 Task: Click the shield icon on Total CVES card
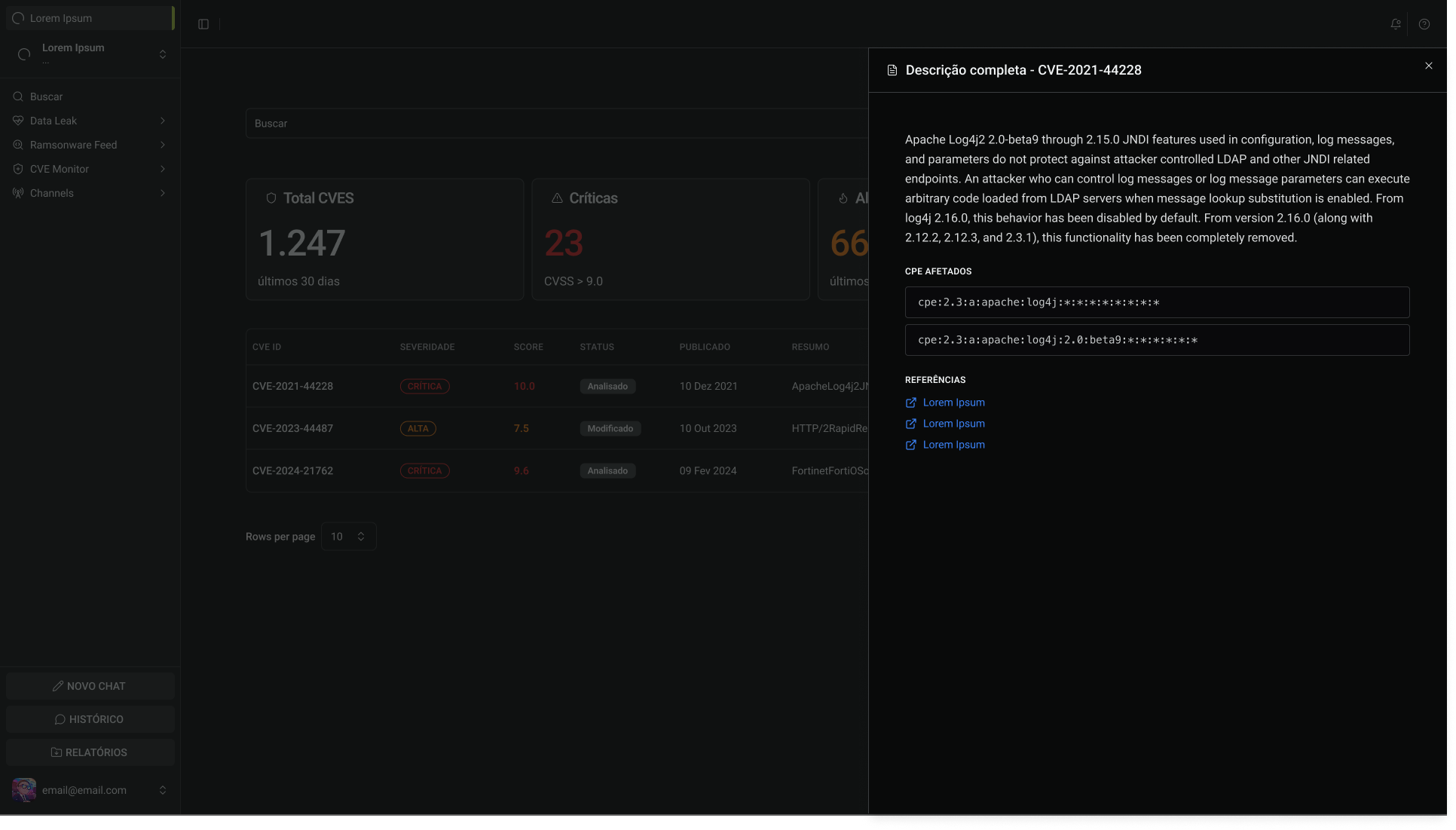(271, 198)
